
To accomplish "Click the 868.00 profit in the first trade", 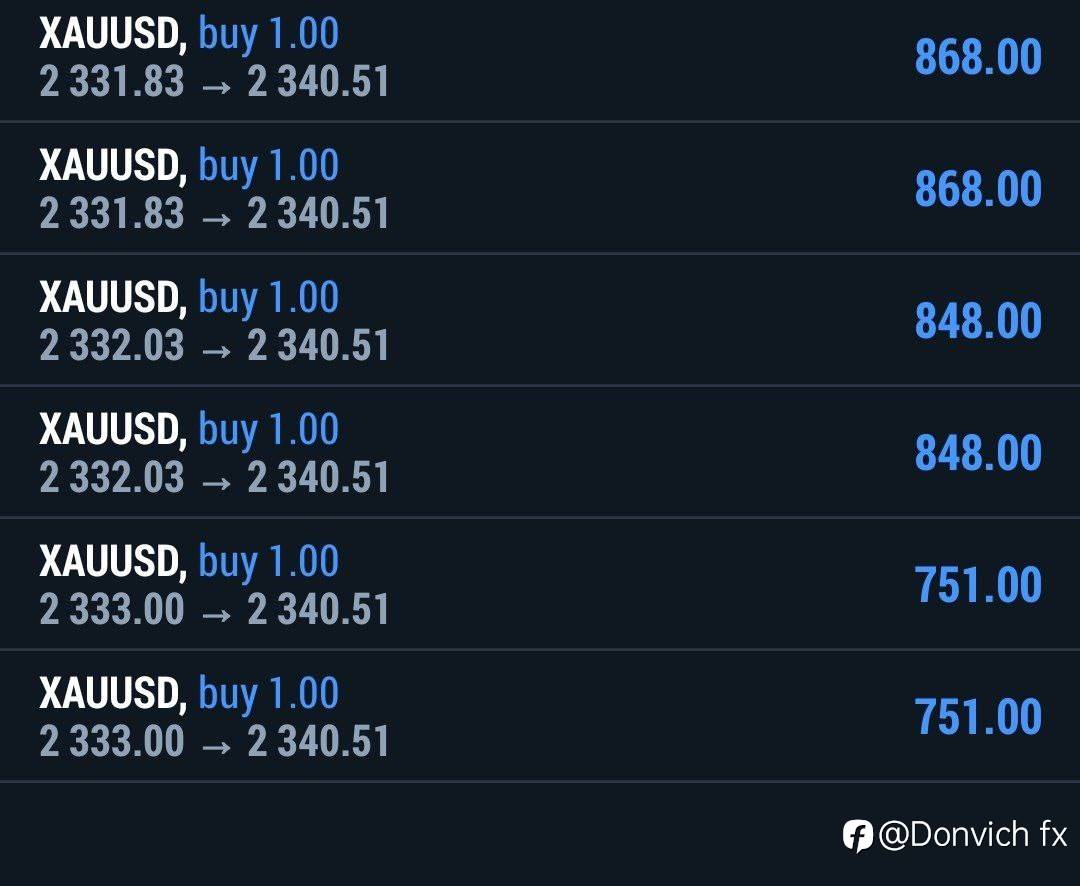I will click(977, 57).
